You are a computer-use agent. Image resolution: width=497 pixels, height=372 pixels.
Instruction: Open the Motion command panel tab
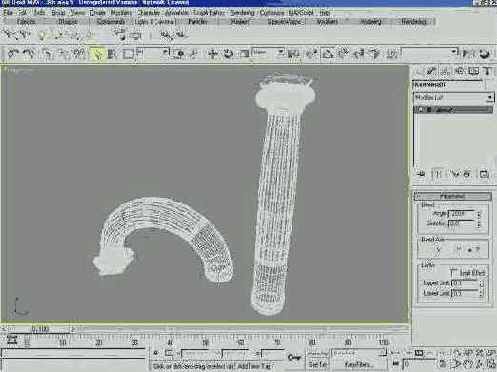(x=460, y=71)
